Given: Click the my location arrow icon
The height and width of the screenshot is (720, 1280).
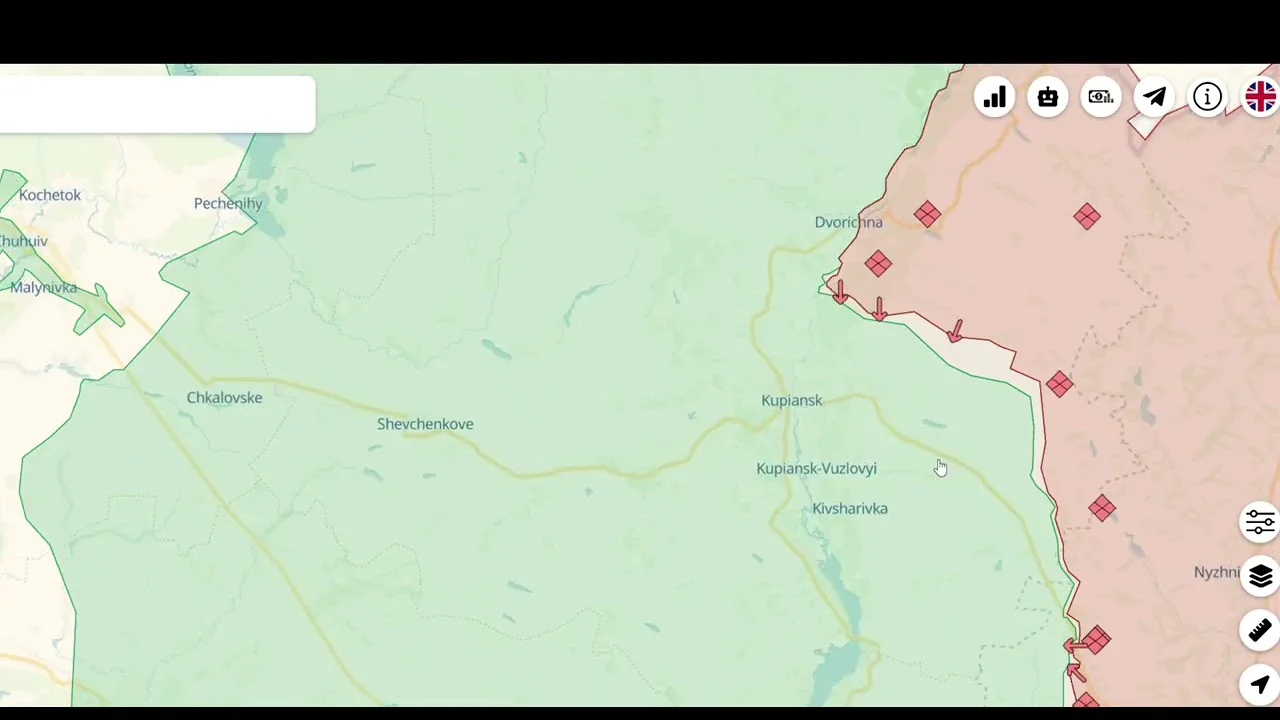Looking at the screenshot, I should (1260, 684).
